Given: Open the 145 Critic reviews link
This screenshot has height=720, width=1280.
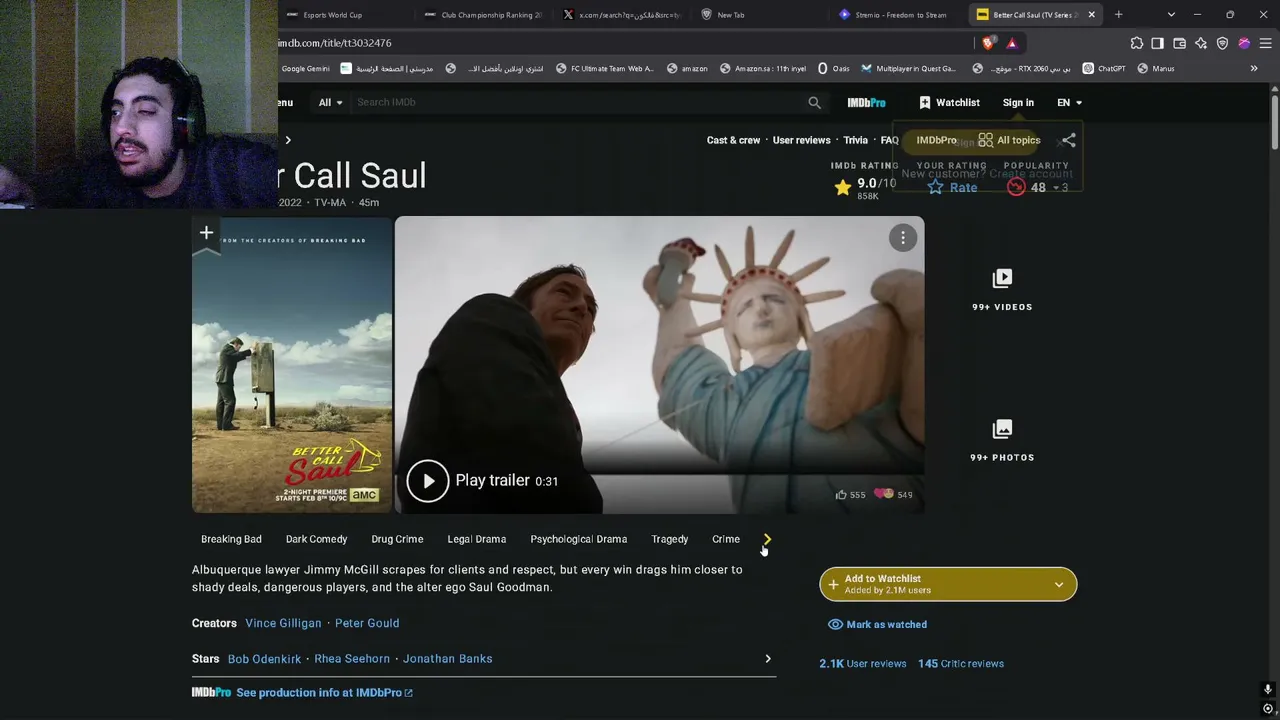Looking at the screenshot, I should (x=961, y=663).
